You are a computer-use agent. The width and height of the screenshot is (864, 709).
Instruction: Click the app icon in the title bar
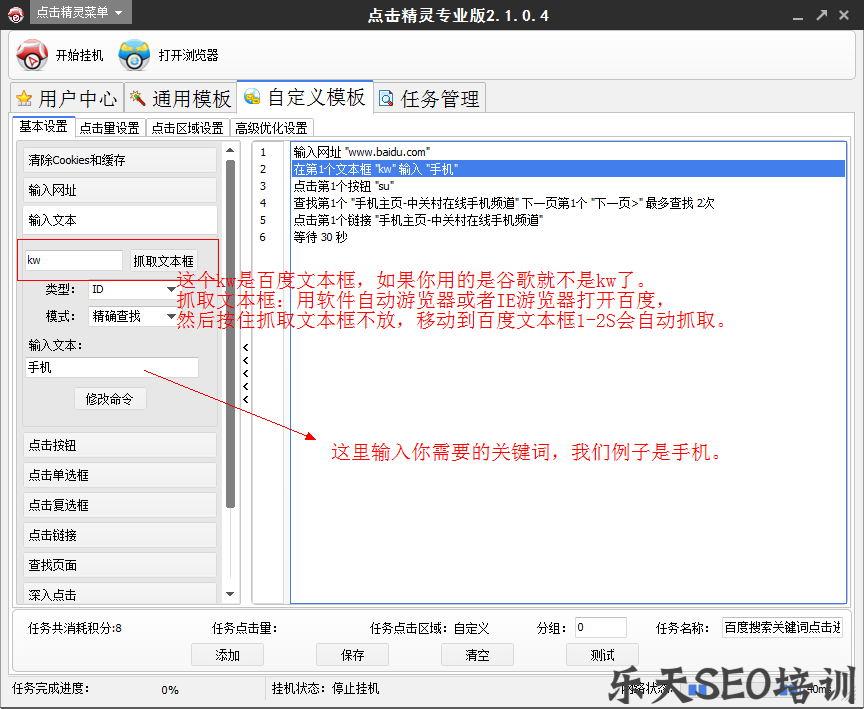pos(16,14)
